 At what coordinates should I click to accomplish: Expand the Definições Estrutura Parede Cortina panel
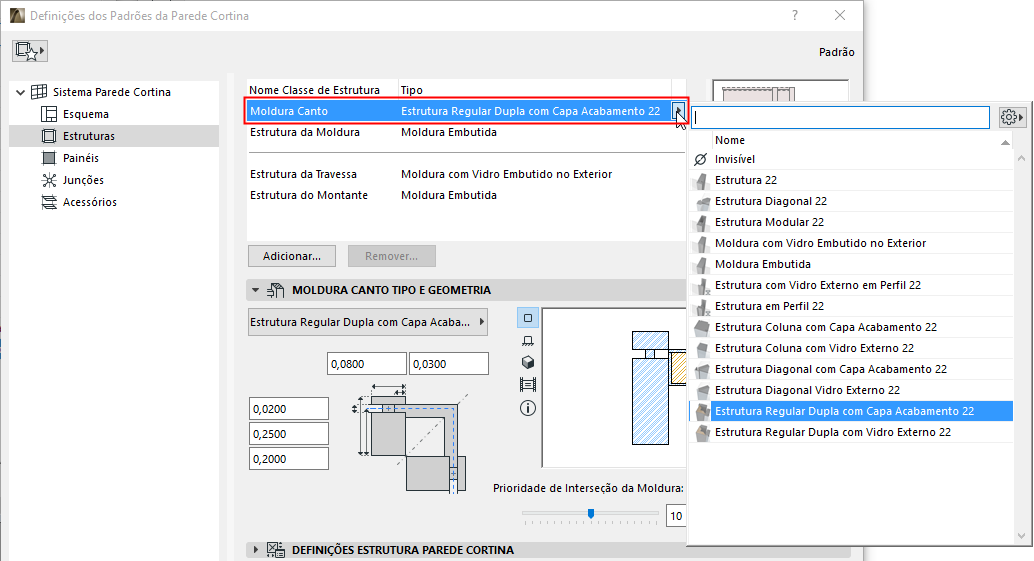click(x=255, y=549)
